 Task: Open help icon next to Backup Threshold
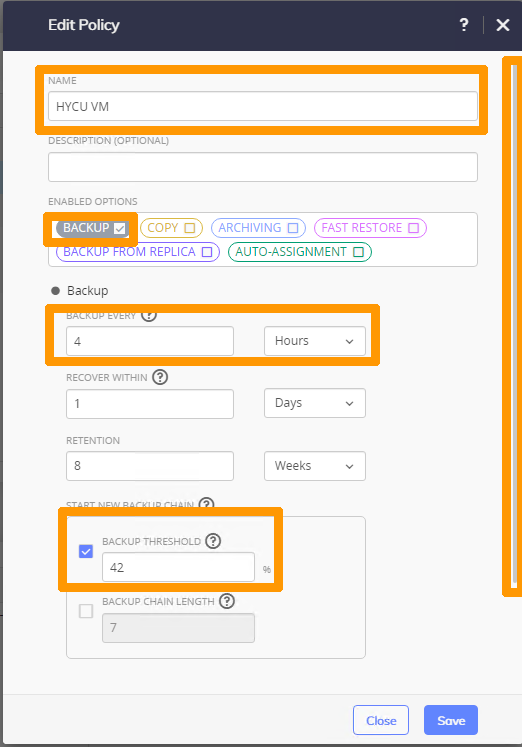213,541
